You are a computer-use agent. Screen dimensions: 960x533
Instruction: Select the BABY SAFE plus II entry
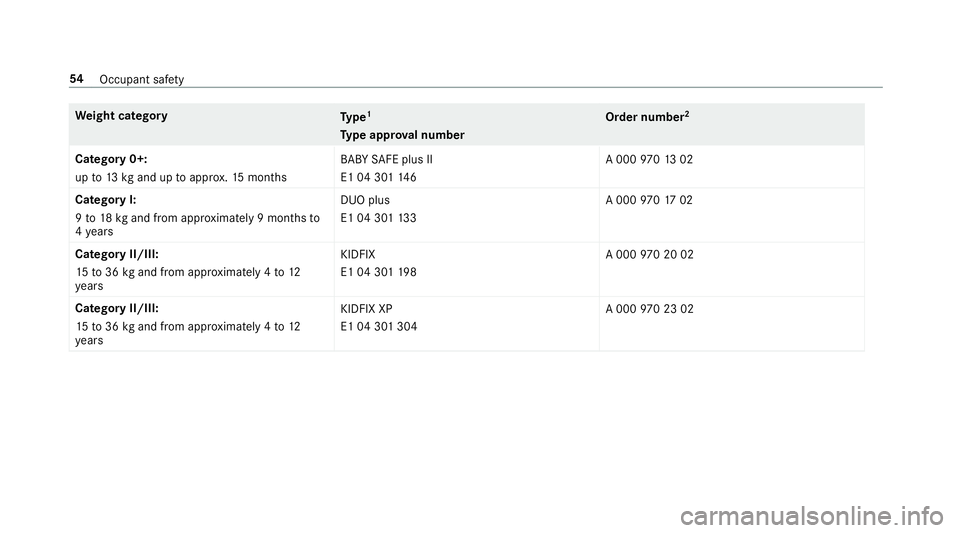pos(388,158)
